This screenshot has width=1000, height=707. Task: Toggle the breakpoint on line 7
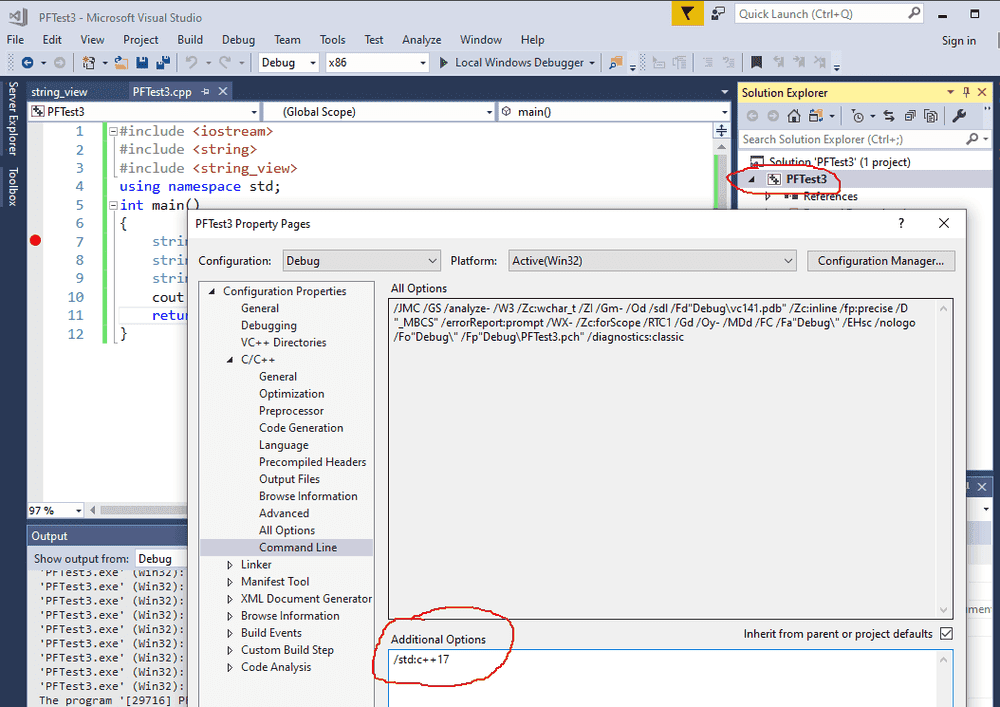[x=36, y=241]
